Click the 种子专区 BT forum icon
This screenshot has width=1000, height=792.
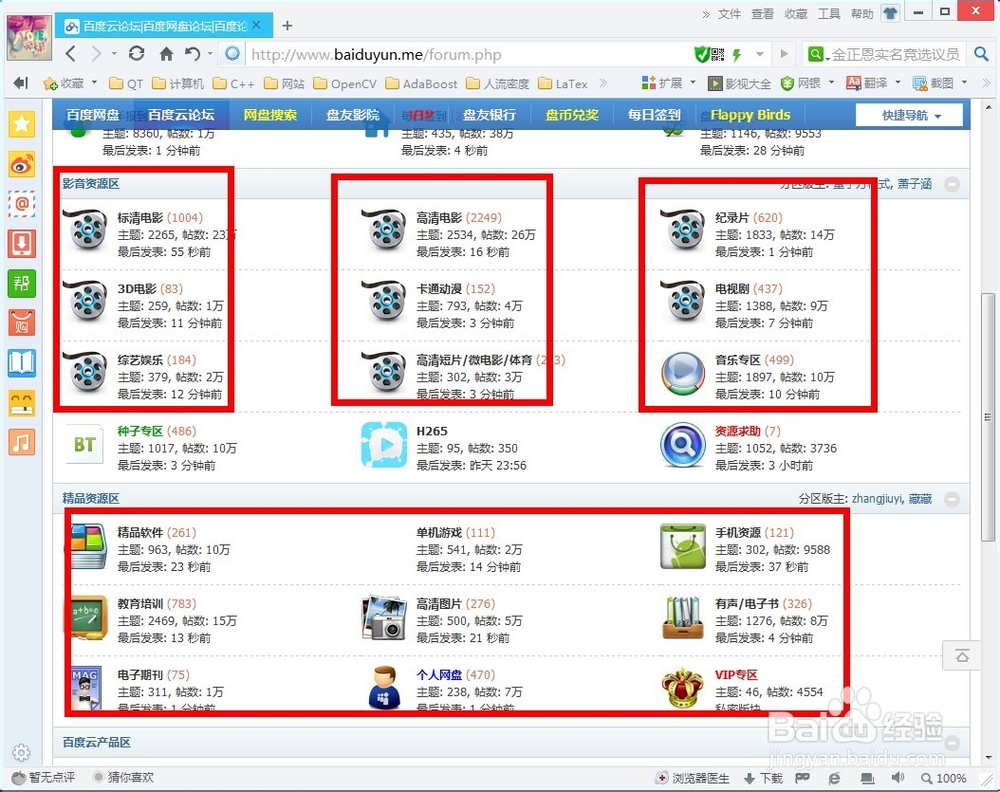point(85,444)
